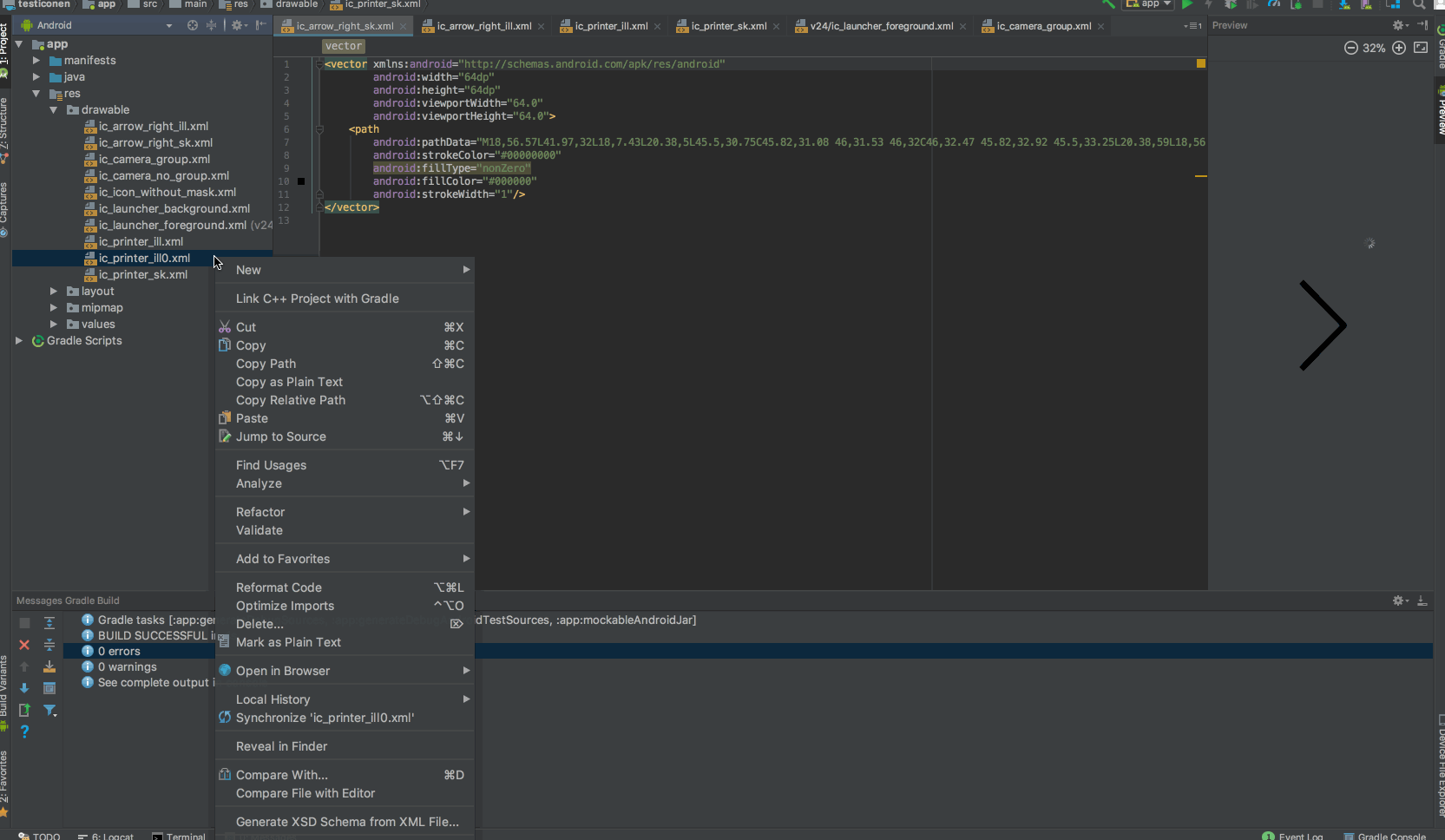Select the 0 warnings message row
This screenshot has width=1445, height=840.
[127, 667]
